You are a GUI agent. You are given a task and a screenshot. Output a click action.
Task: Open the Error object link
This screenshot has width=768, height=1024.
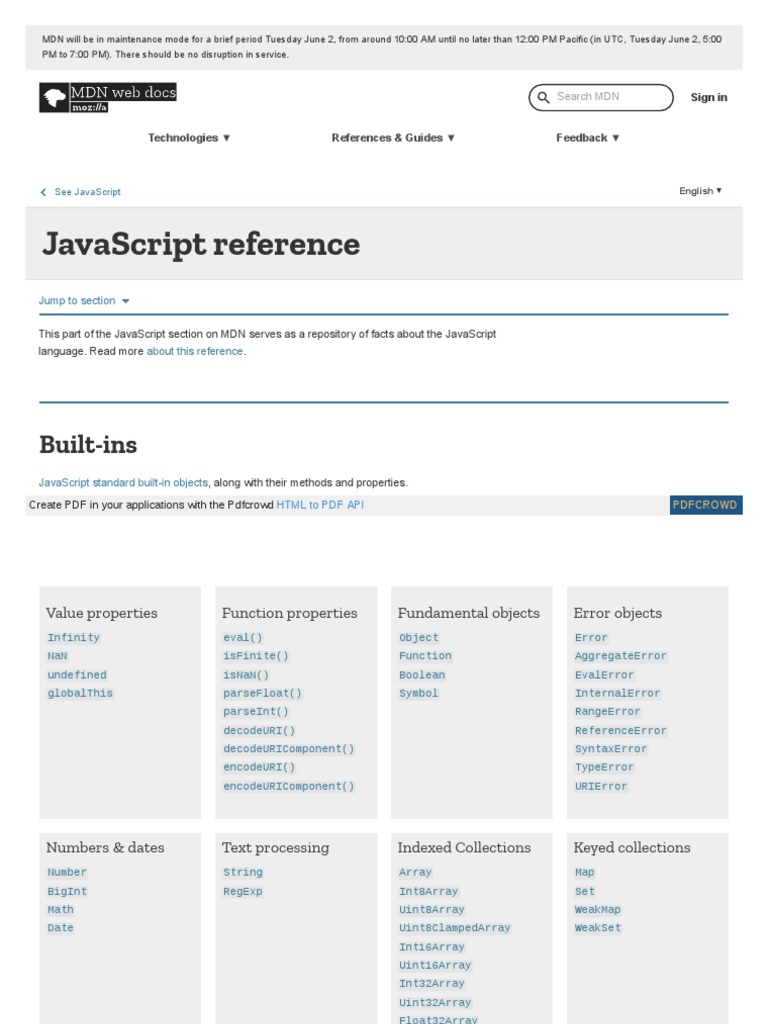coord(591,637)
